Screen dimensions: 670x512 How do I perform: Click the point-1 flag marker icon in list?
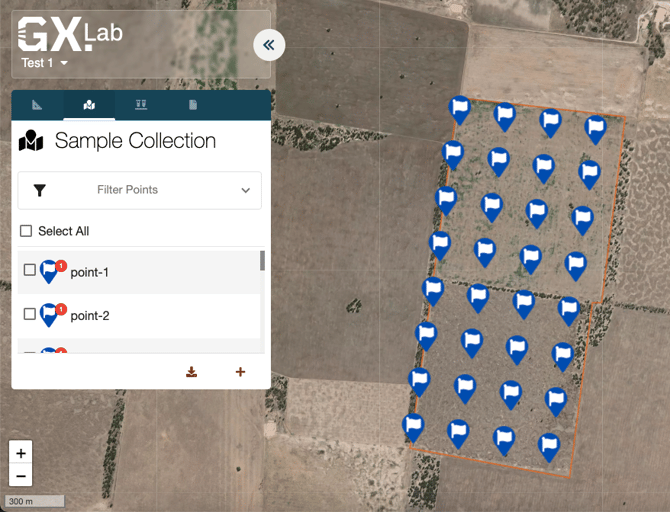click(x=49, y=272)
